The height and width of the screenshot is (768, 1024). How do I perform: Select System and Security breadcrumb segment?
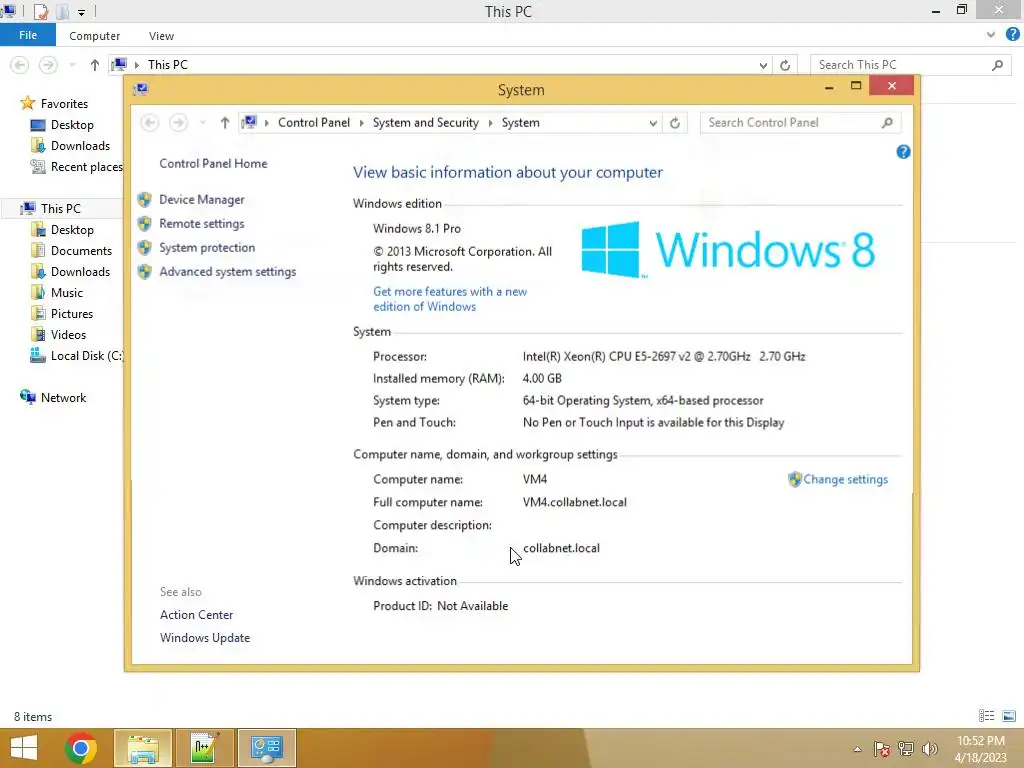[426, 123]
